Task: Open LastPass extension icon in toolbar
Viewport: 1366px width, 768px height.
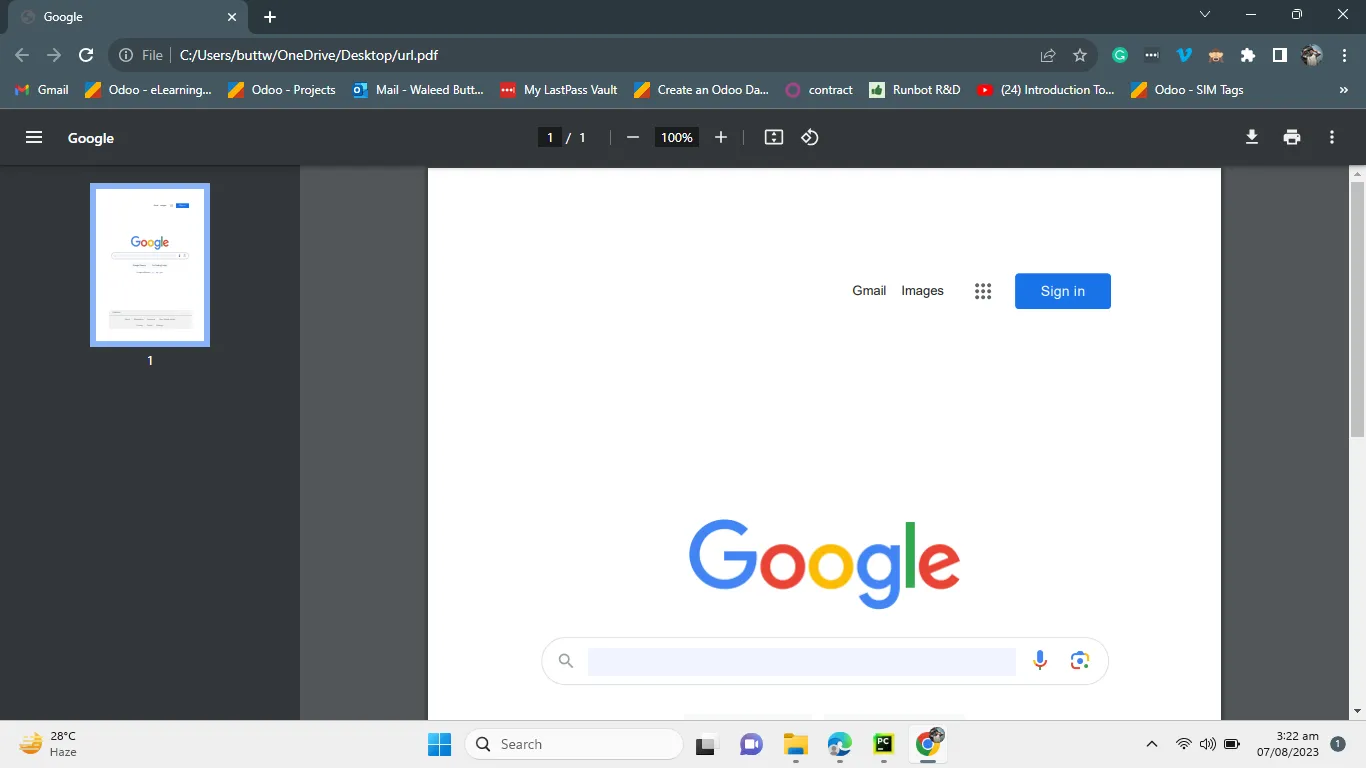Action: [x=1152, y=56]
